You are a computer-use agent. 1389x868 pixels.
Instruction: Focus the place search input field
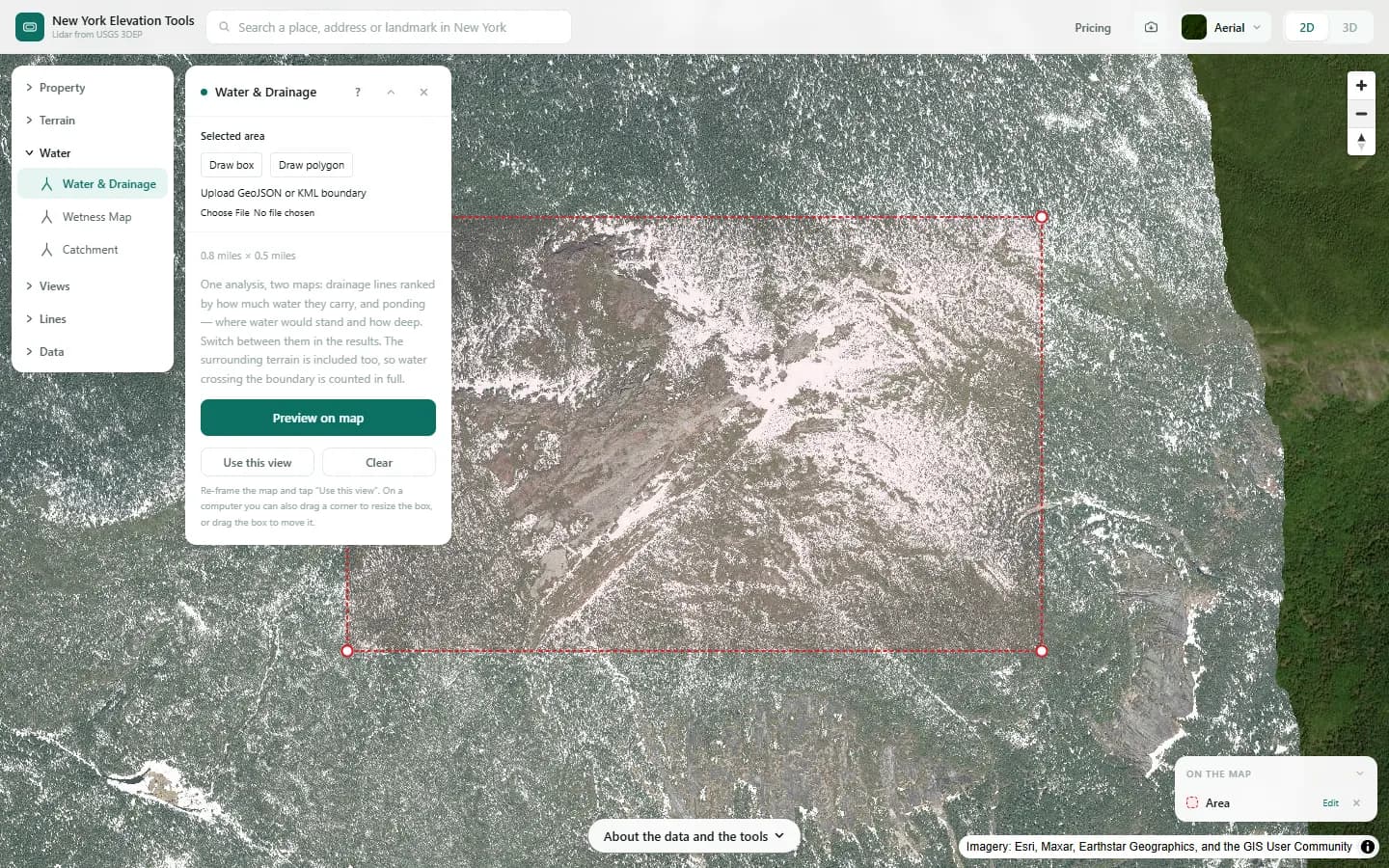tap(389, 27)
